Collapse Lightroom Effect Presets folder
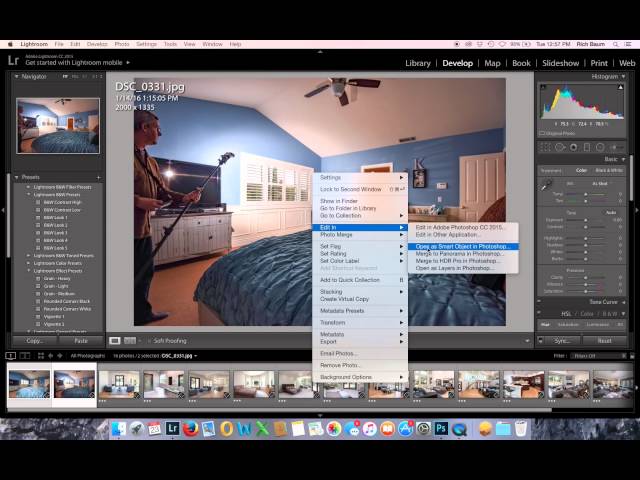640x480 pixels. click(x=28, y=271)
